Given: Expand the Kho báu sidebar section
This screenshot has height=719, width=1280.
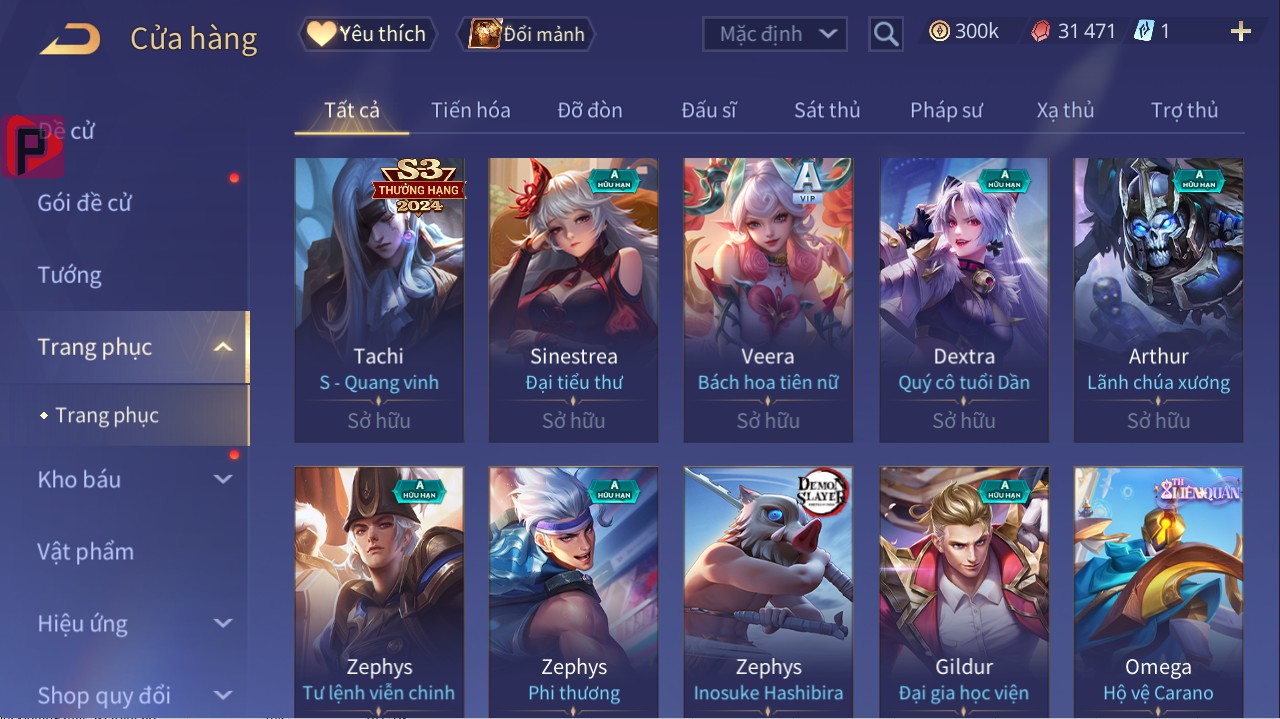Looking at the screenshot, I should (x=223, y=479).
